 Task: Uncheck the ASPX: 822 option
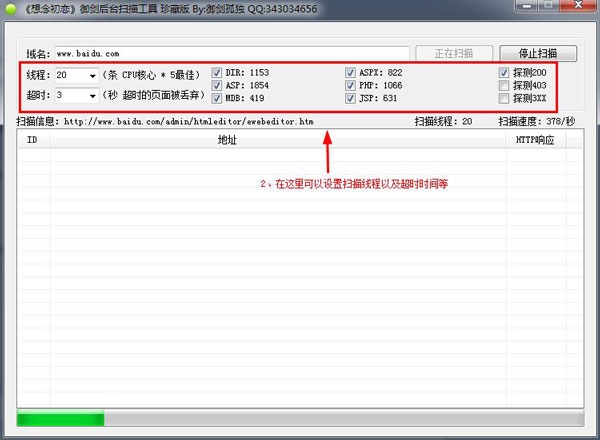tap(350, 73)
